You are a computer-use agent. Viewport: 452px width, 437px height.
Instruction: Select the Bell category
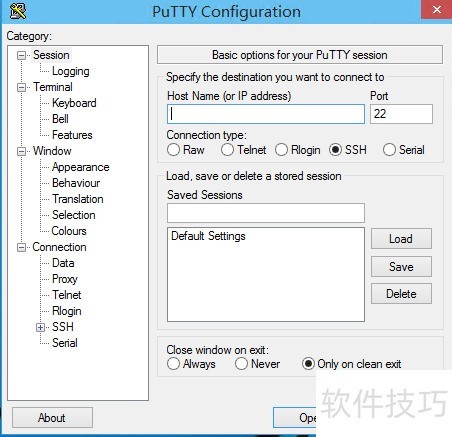(x=60, y=119)
